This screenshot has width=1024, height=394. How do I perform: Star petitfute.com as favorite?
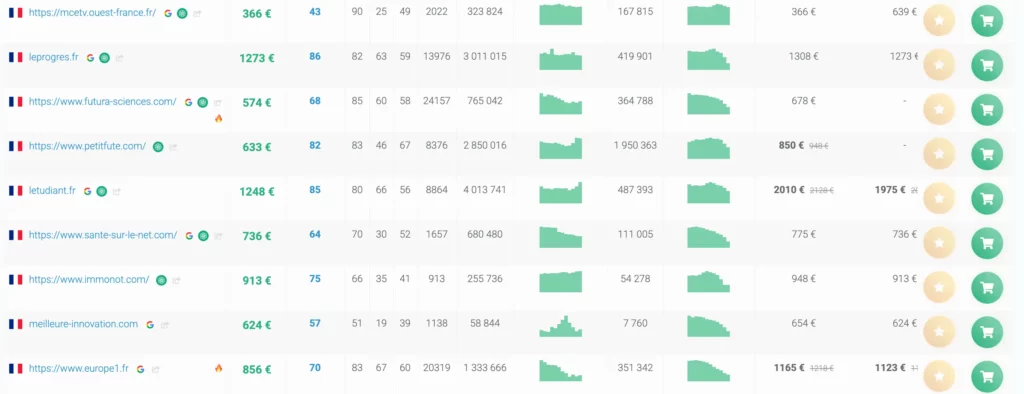(938, 154)
